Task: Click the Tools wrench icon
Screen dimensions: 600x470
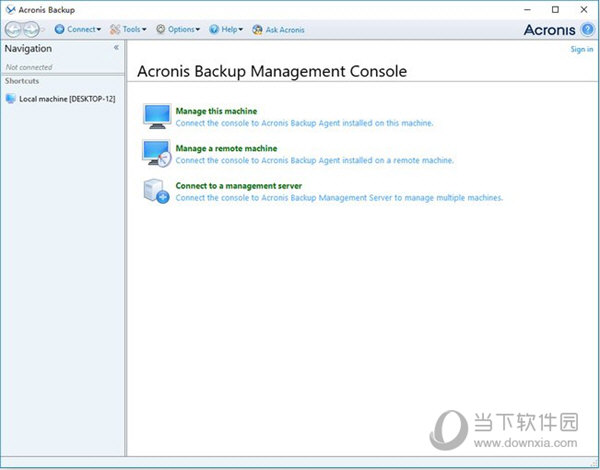Action: [115, 29]
